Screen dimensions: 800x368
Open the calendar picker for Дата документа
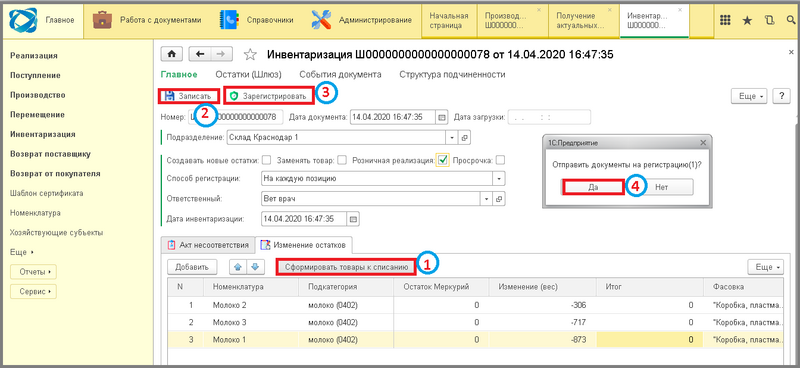tap(442, 117)
